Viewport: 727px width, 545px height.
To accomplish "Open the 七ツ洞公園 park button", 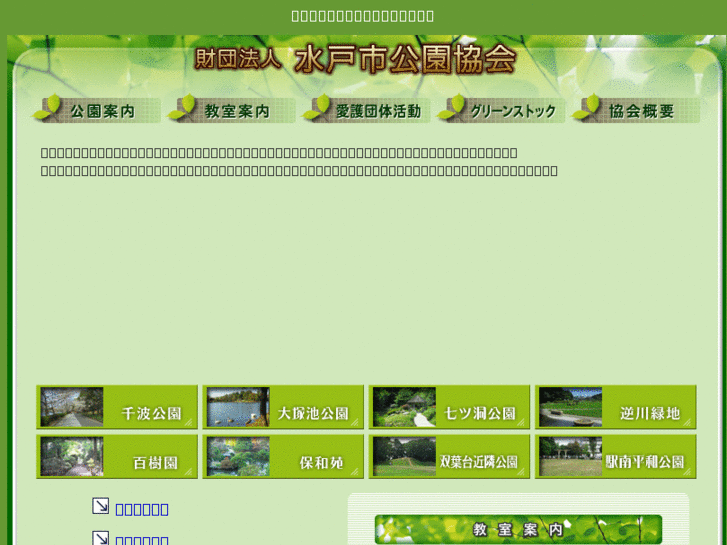I will click(x=449, y=407).
